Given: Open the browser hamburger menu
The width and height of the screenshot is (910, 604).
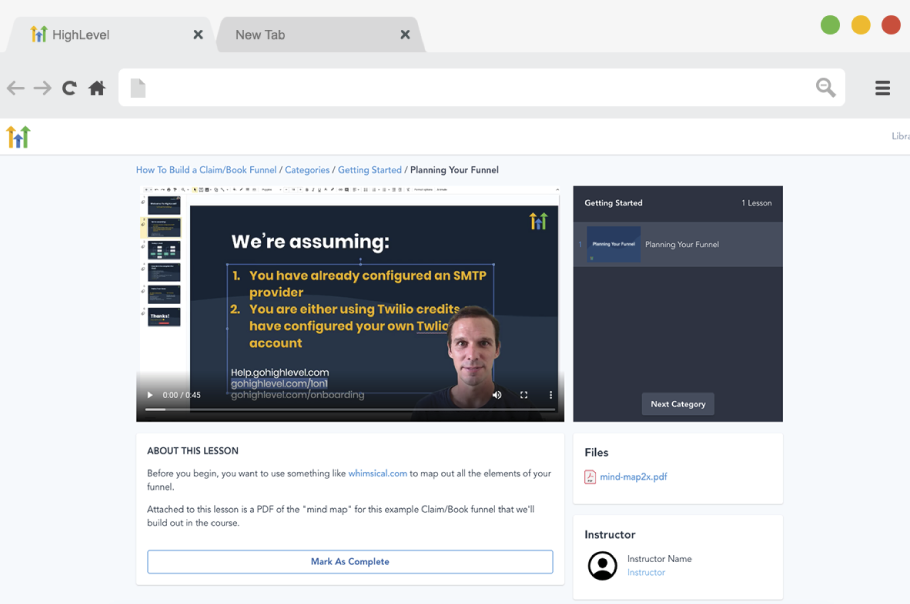Looking at the screenshot, I should (x=883, y=88).
